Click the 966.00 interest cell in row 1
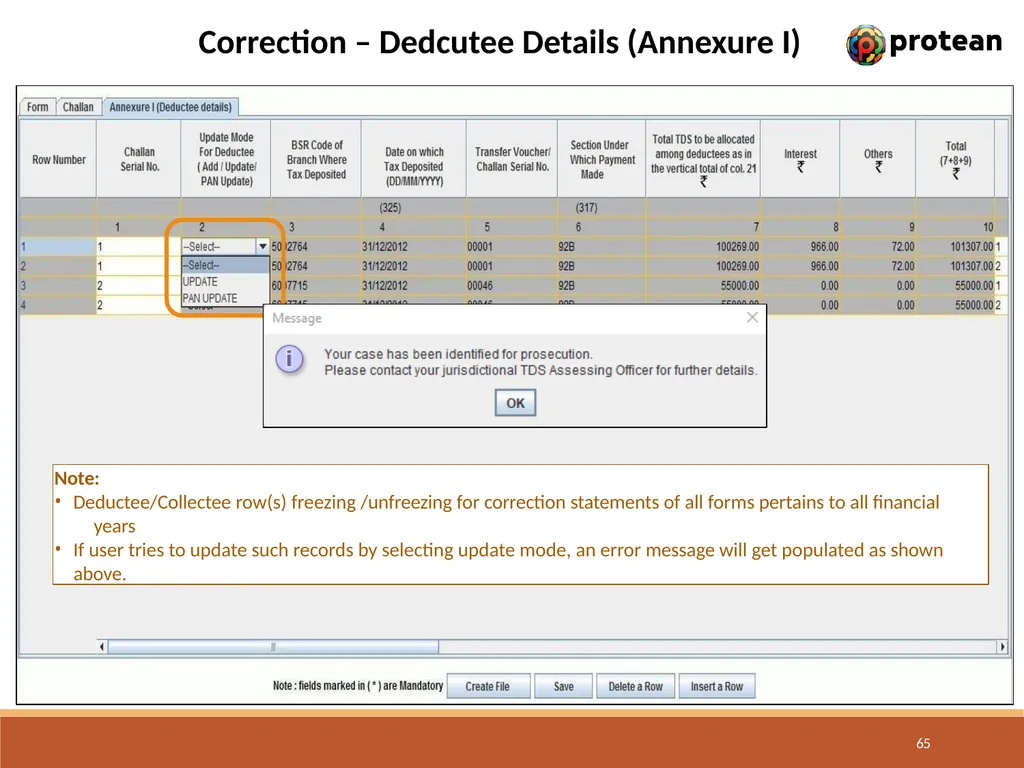The height and width of the screenshot is (768, 1024). 800,246
